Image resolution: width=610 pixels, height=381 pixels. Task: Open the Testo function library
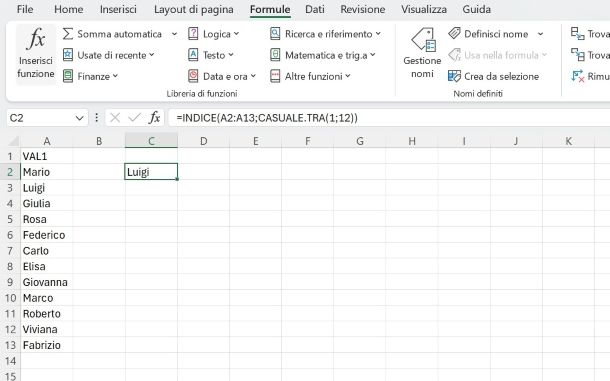pos(210,55)
